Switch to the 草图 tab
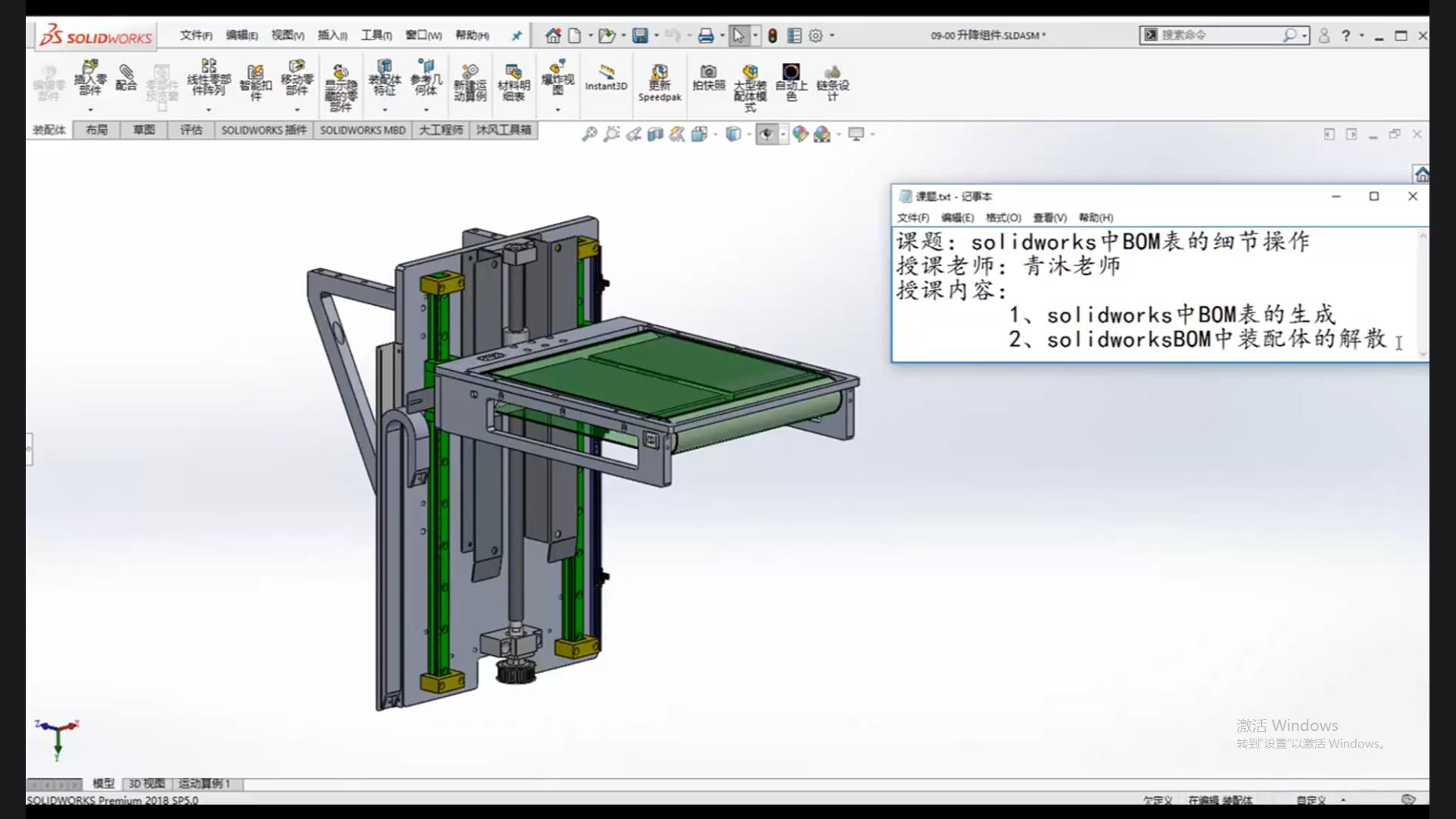The width and height of the screenshot is (1456, 819). [x=144, y=130]
